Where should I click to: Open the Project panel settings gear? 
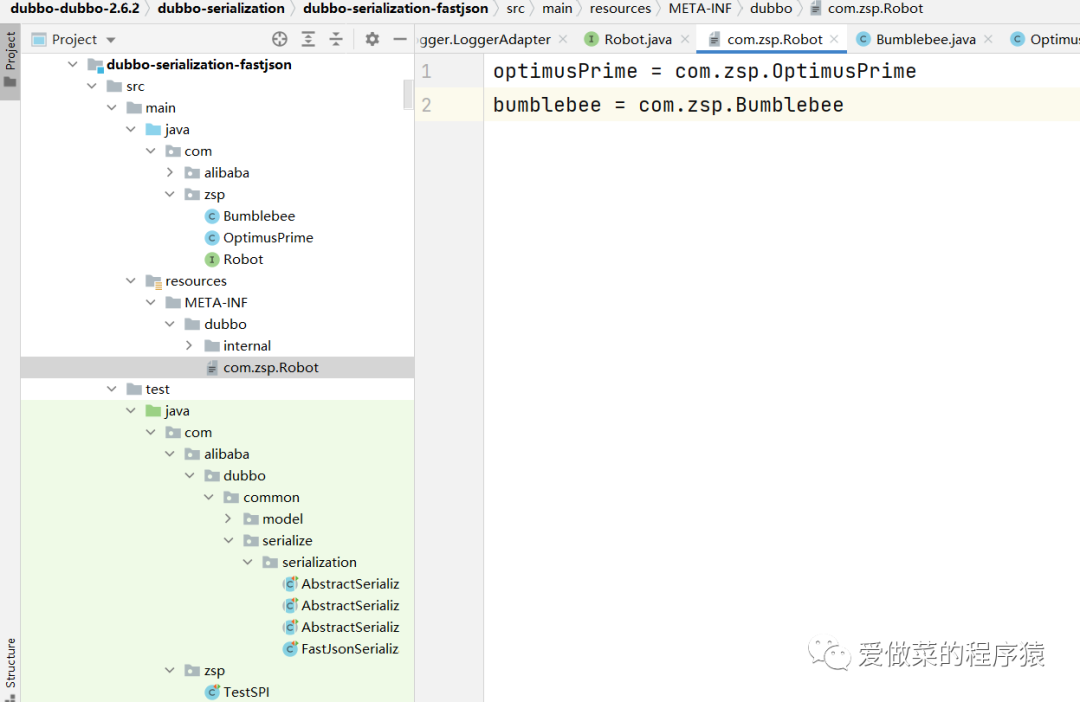coord(372,39)
